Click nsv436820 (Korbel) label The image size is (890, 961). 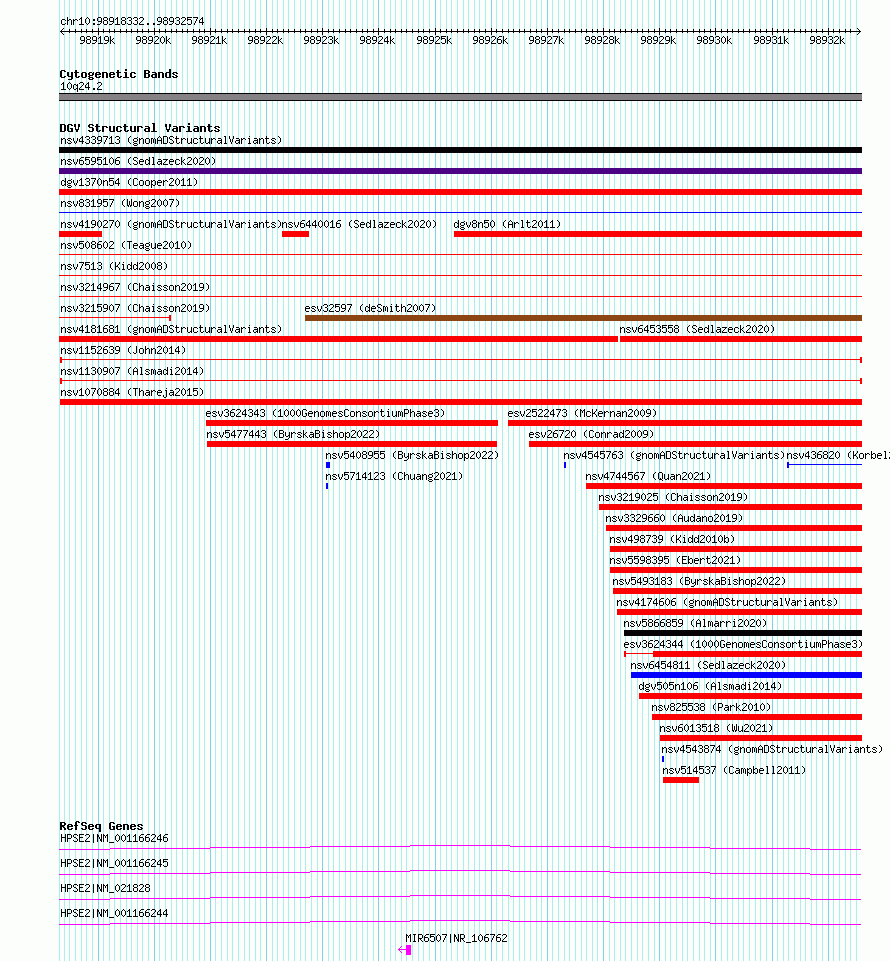tap(838, 455)
